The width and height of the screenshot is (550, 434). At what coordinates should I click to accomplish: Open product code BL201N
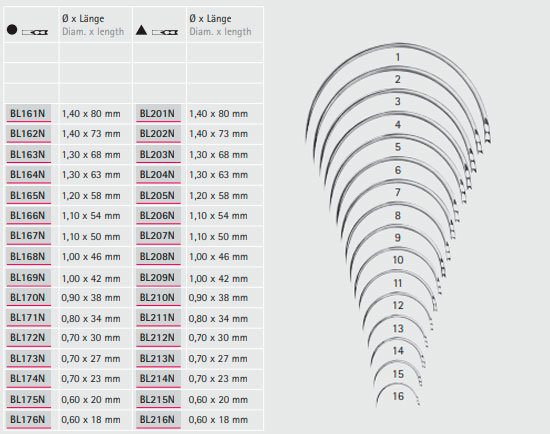[158, 113]
